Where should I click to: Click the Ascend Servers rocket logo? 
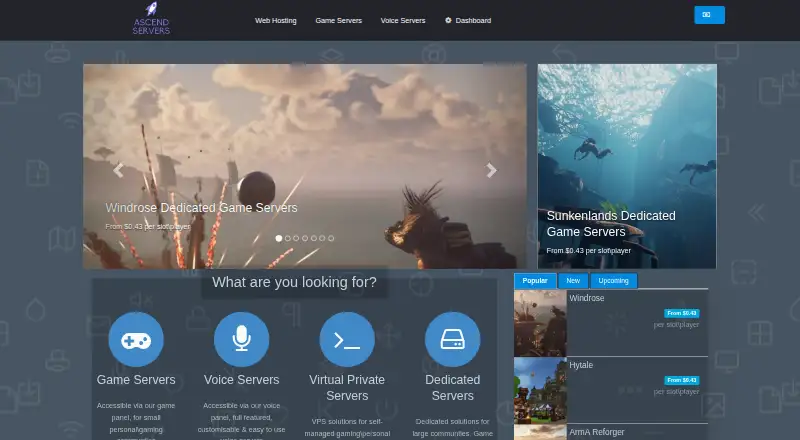(x=152, y=18)
